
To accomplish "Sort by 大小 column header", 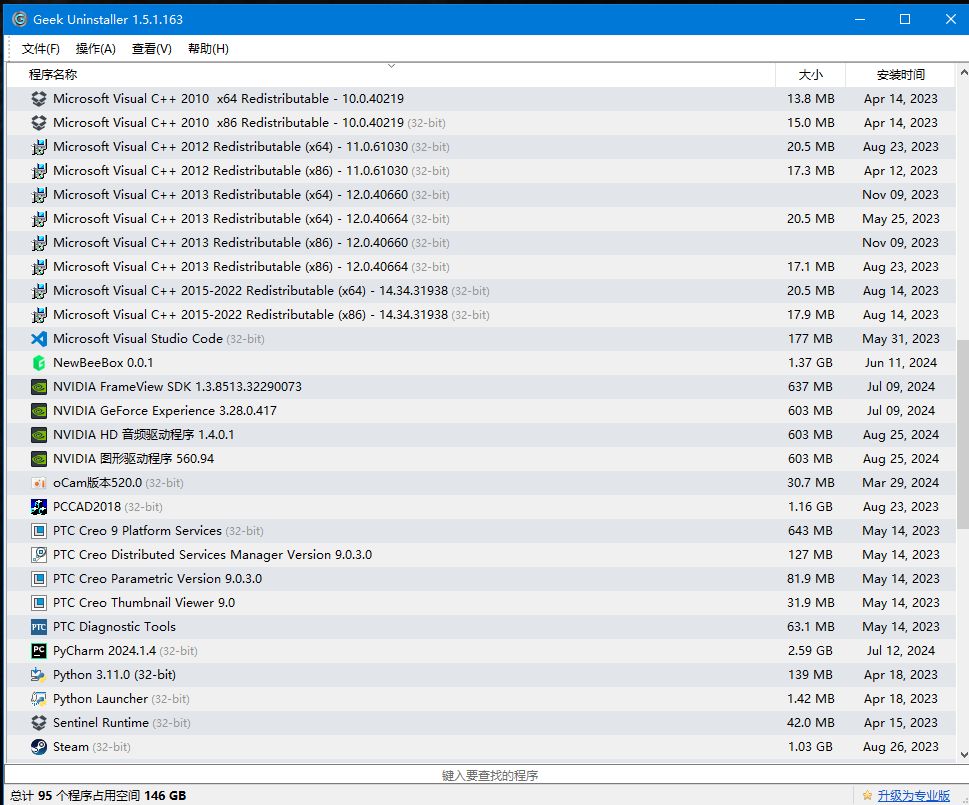I will tap(810, 75).
